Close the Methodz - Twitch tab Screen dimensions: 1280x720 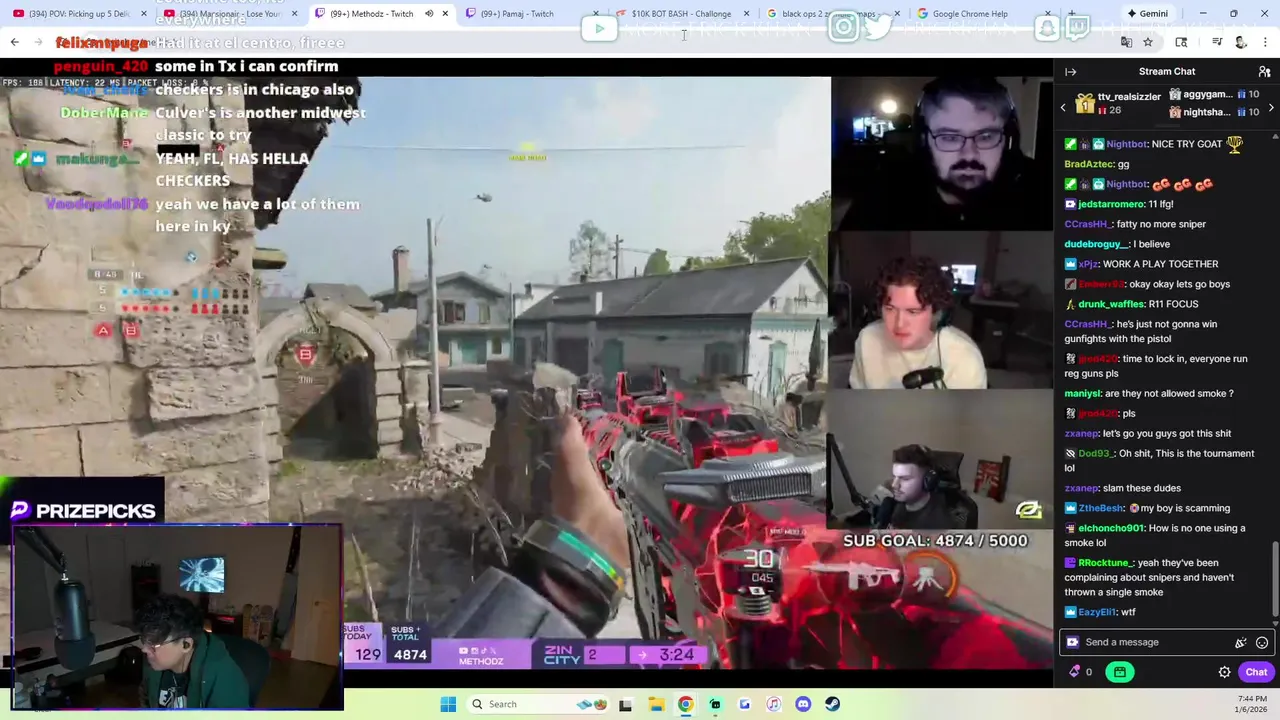click(445, 14)
